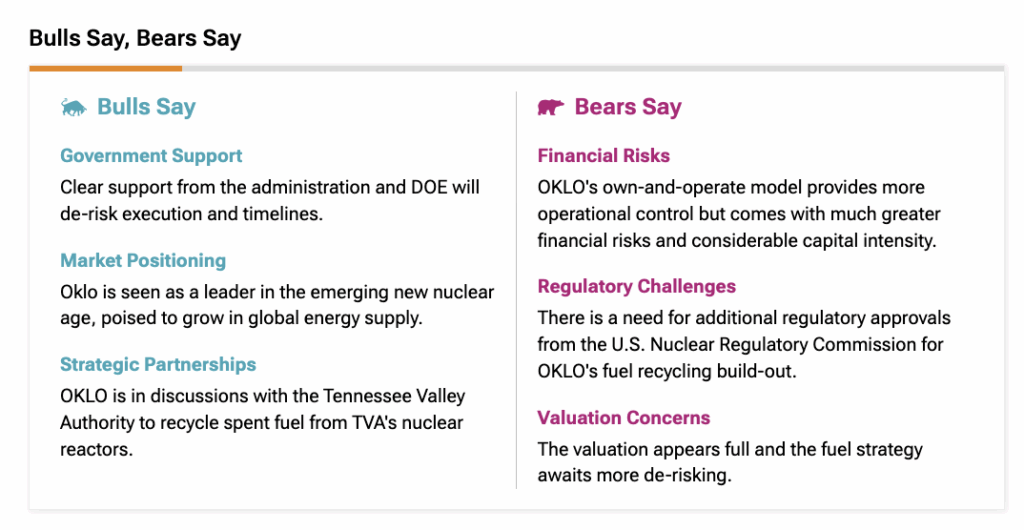Click the bull icon beside Bulls Say

[x=73, y=108]
